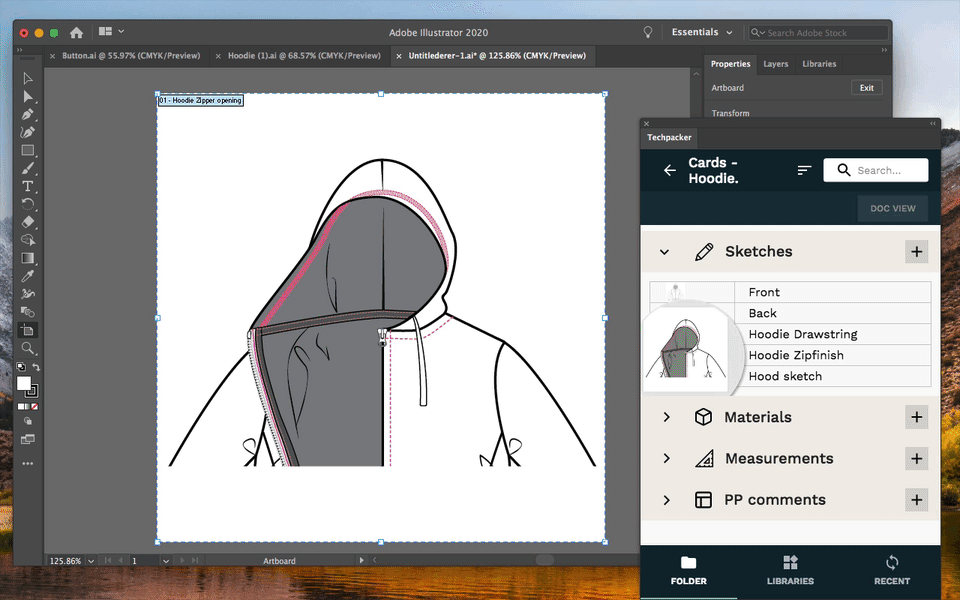Set paint mode to Color swatch
The height and width of the screenshot is (600, 960).
pos(20,407)
